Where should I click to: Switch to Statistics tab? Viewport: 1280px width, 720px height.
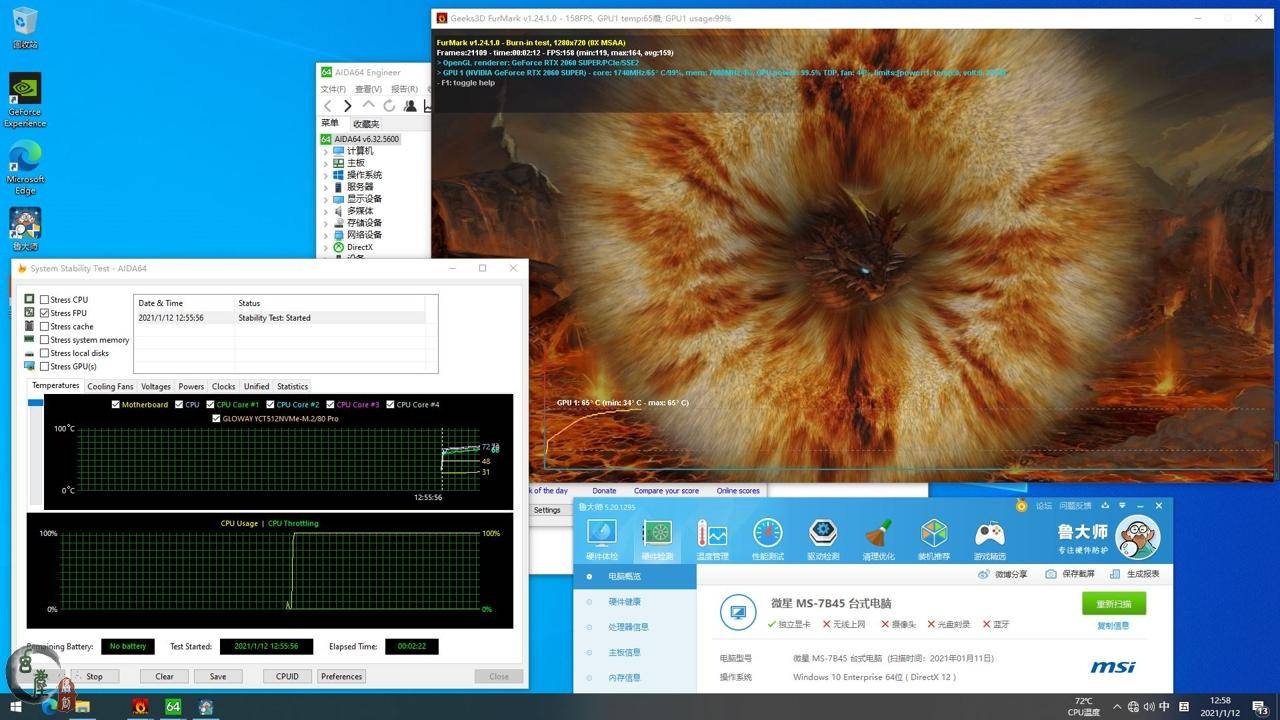click(x=292, y=386)
